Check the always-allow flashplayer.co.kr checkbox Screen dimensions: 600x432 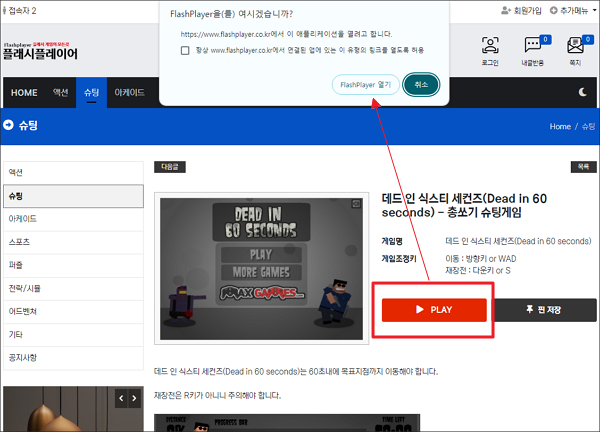[x=185, y=51]
